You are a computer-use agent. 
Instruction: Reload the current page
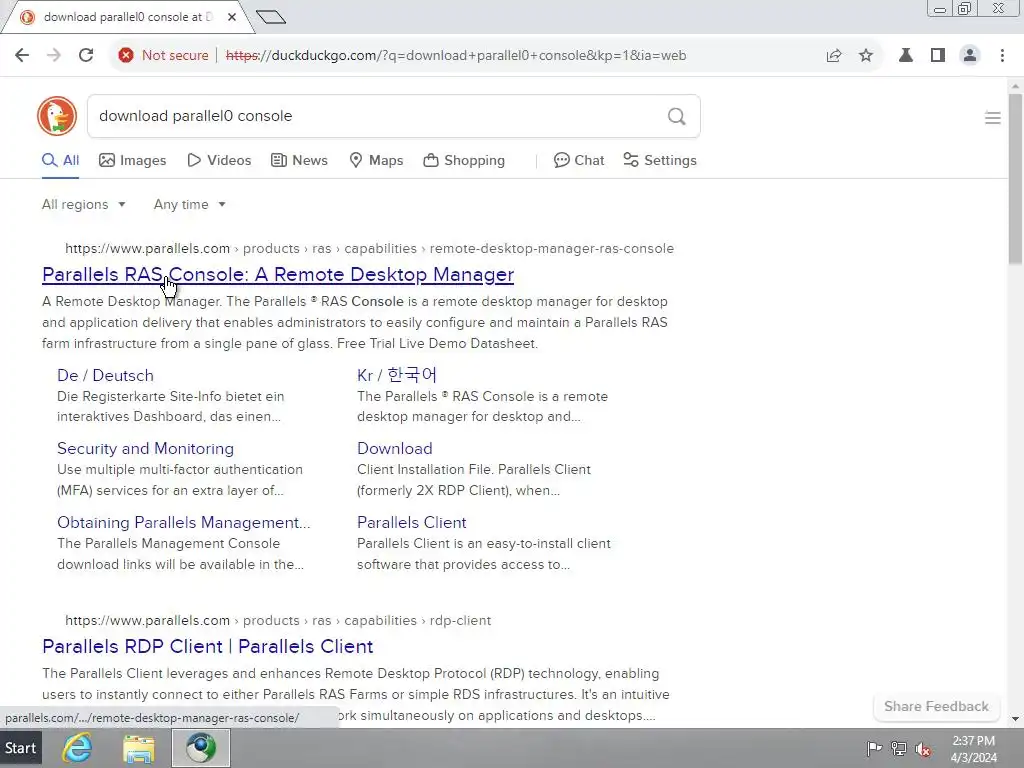point(86,56)
